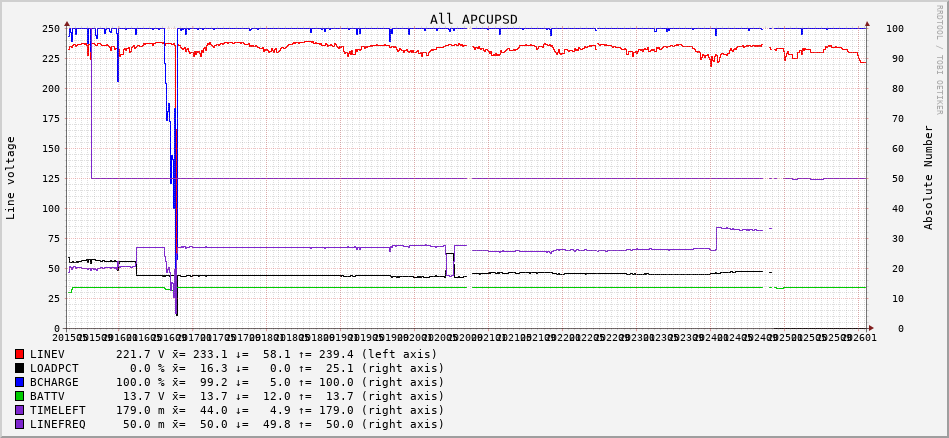
Task: Select the BCHARGE legend label
Action: point(54,382)
